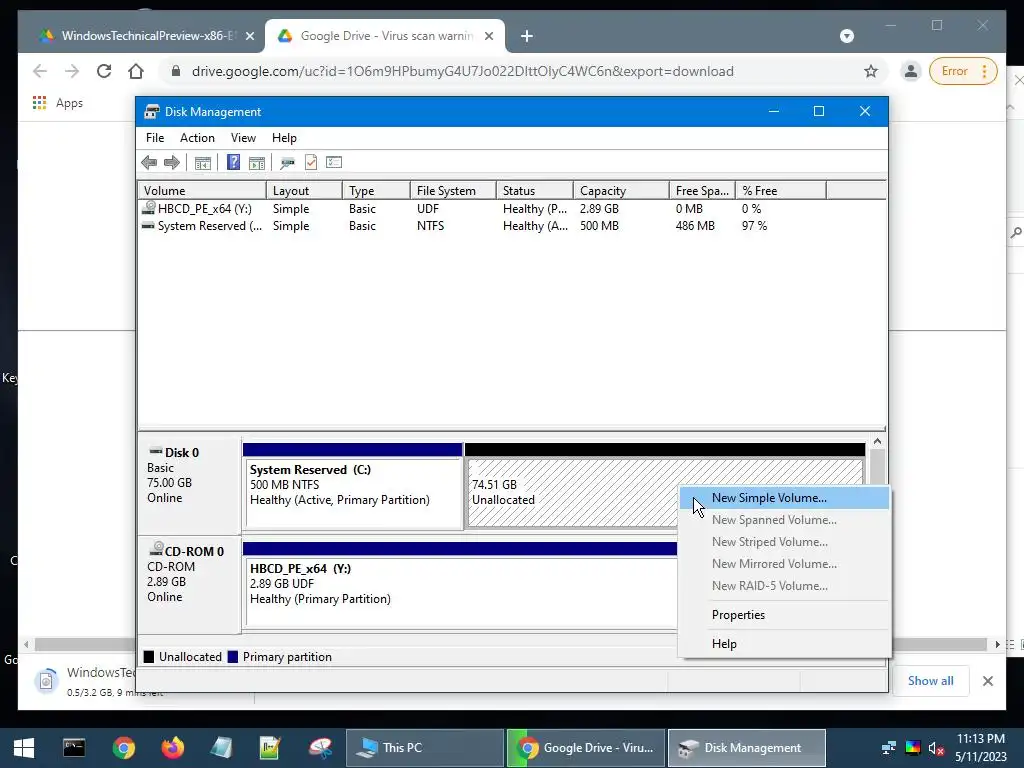This screenshot has height=768, width=1024.
Task: Click the Chrome Error update button
Action: pos(963,71)
